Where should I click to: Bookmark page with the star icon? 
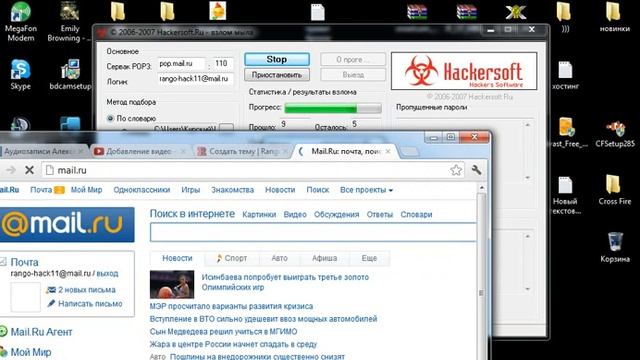(x=456, y=170)
